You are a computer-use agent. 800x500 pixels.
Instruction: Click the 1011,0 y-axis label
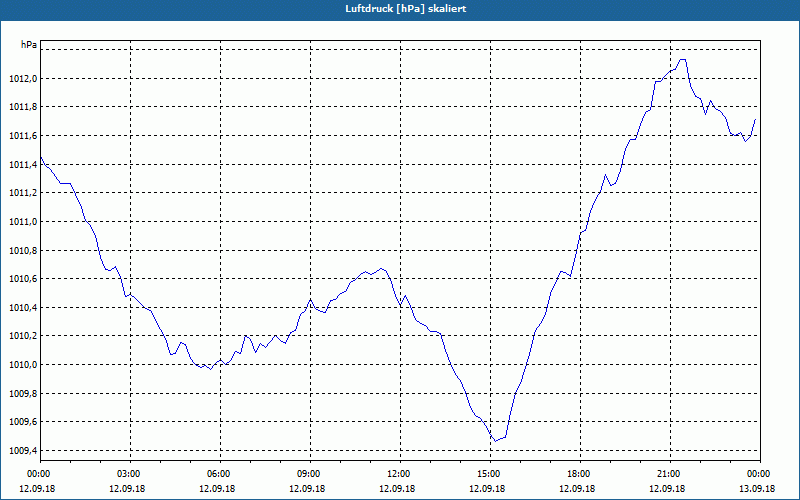[22, 221]
